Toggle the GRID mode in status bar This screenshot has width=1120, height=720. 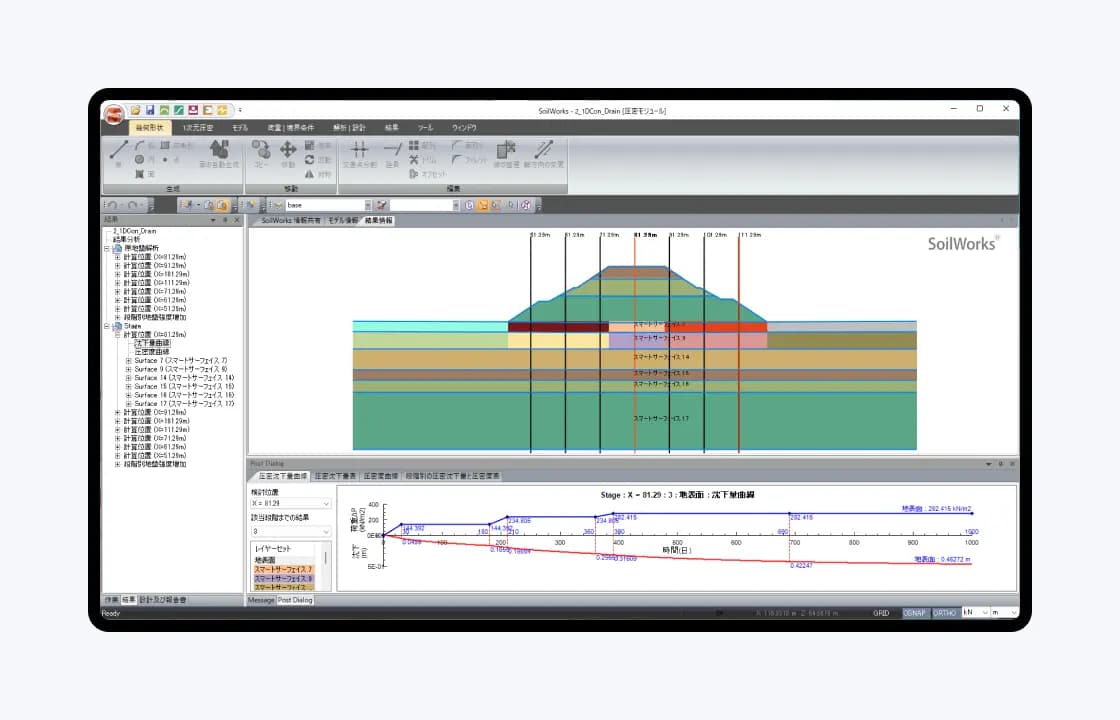pos(881,613)
